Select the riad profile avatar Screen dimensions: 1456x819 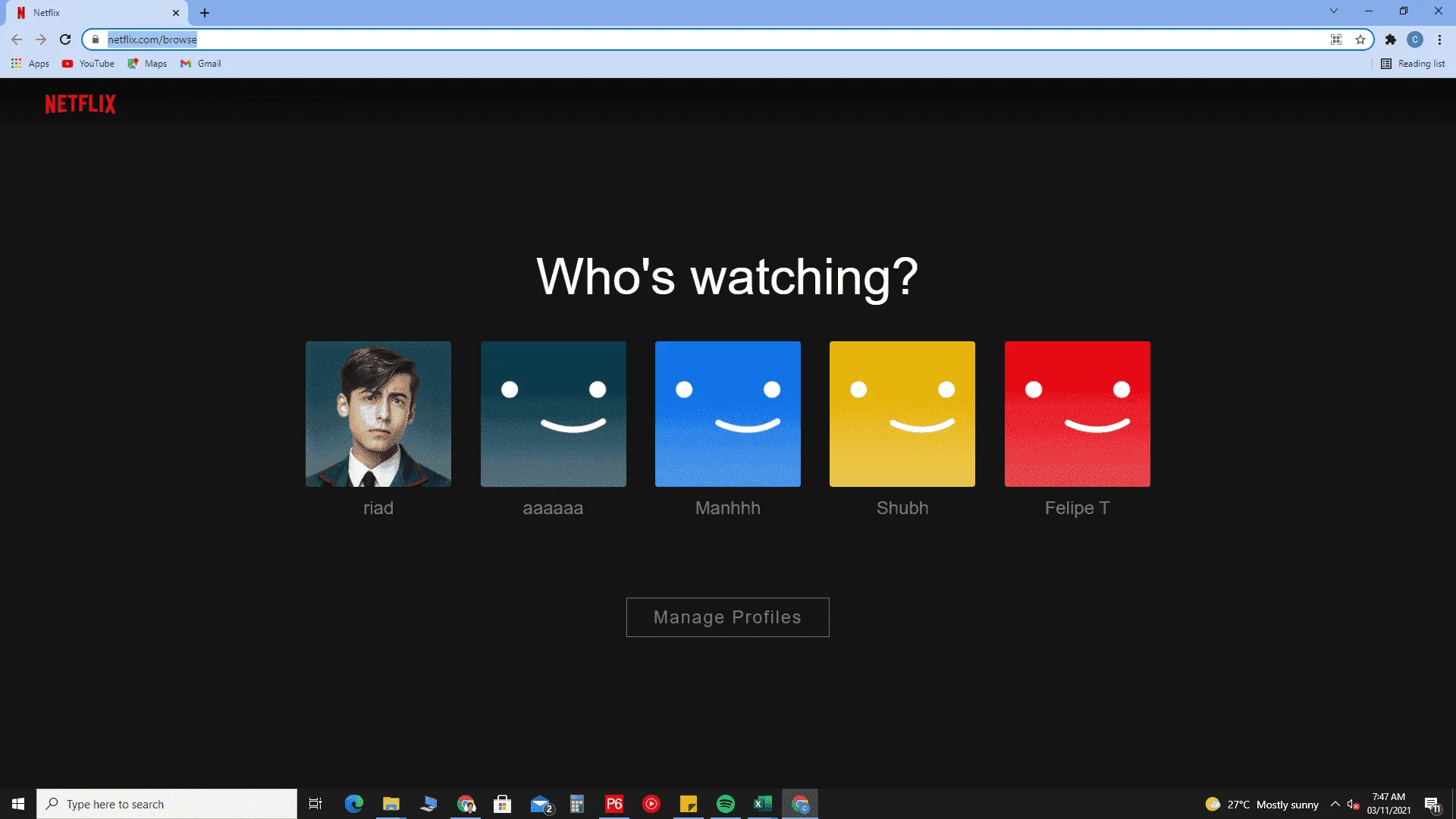tap(378, 414)
